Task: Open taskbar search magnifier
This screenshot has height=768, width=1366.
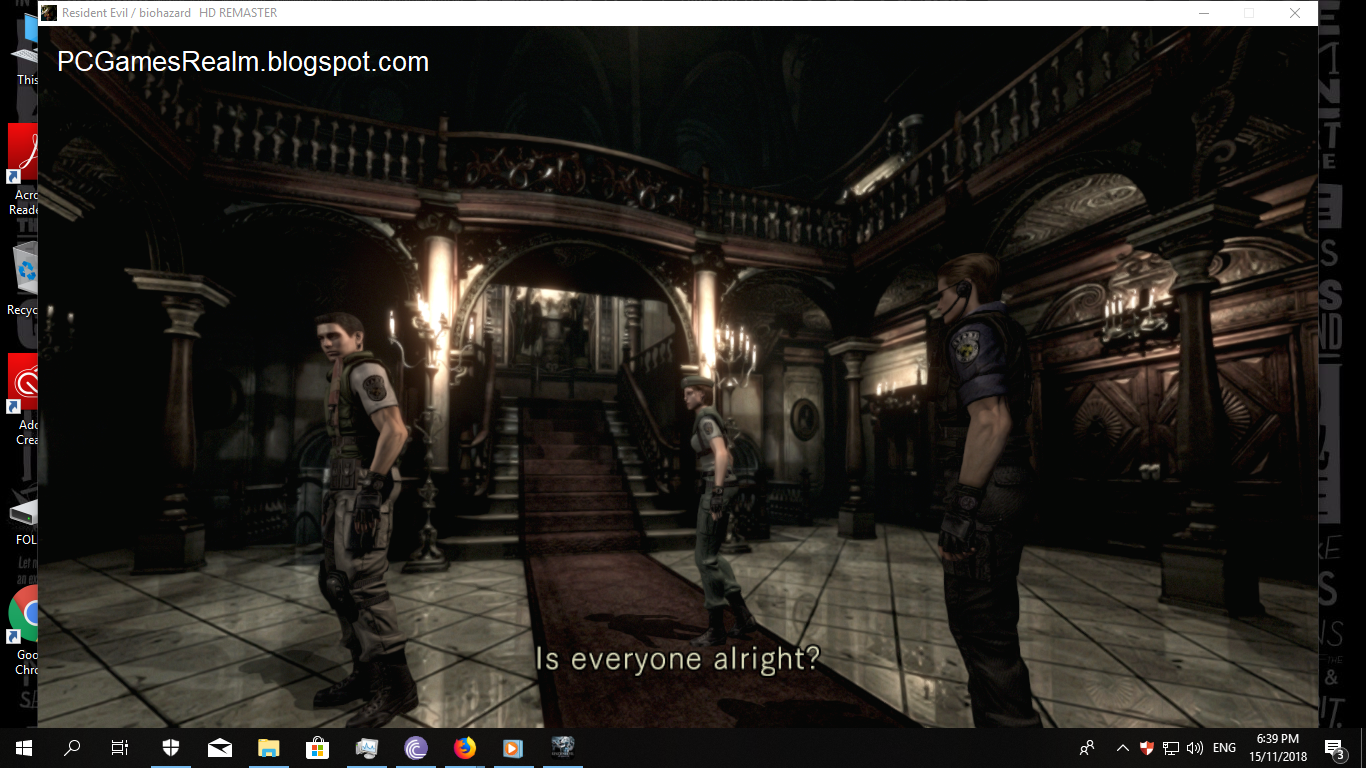Action: (72, 747)
